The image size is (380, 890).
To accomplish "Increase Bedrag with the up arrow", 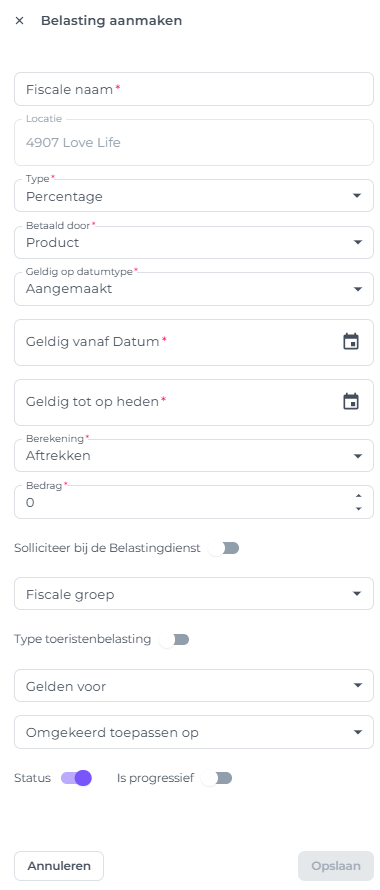I will [x=358, y=496].
